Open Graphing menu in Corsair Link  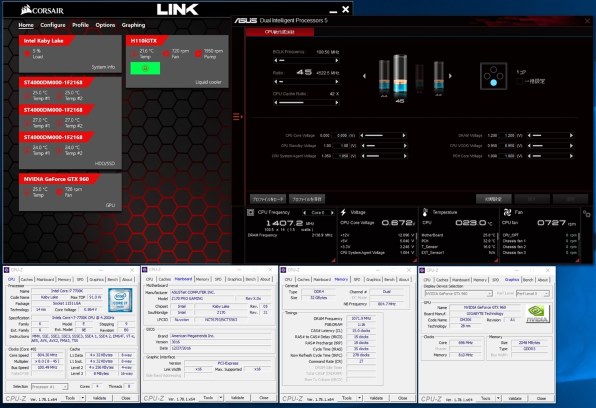133,25
